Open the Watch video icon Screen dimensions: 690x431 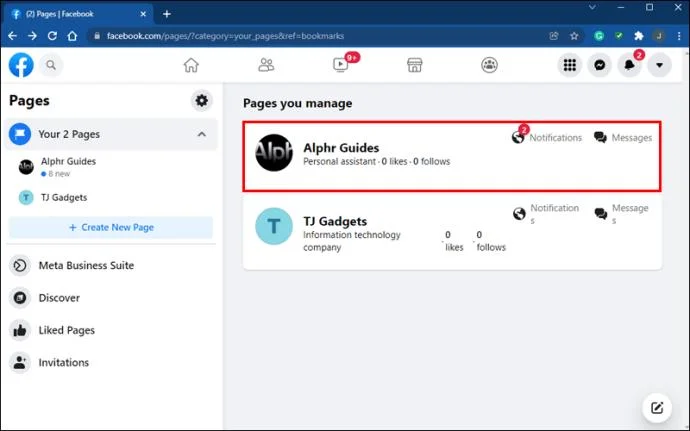click(341, 65)
